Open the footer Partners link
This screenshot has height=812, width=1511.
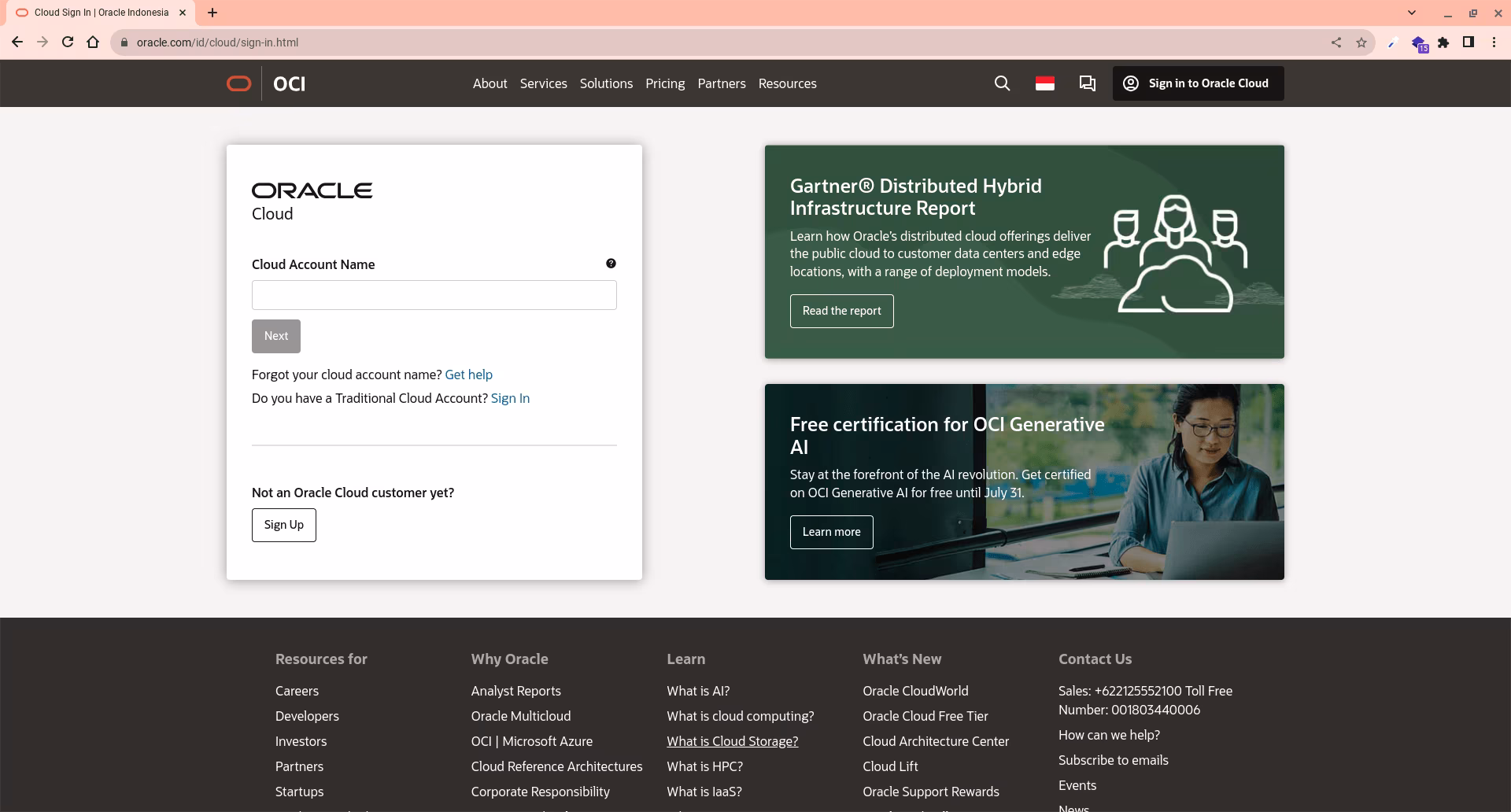[299, 766]
